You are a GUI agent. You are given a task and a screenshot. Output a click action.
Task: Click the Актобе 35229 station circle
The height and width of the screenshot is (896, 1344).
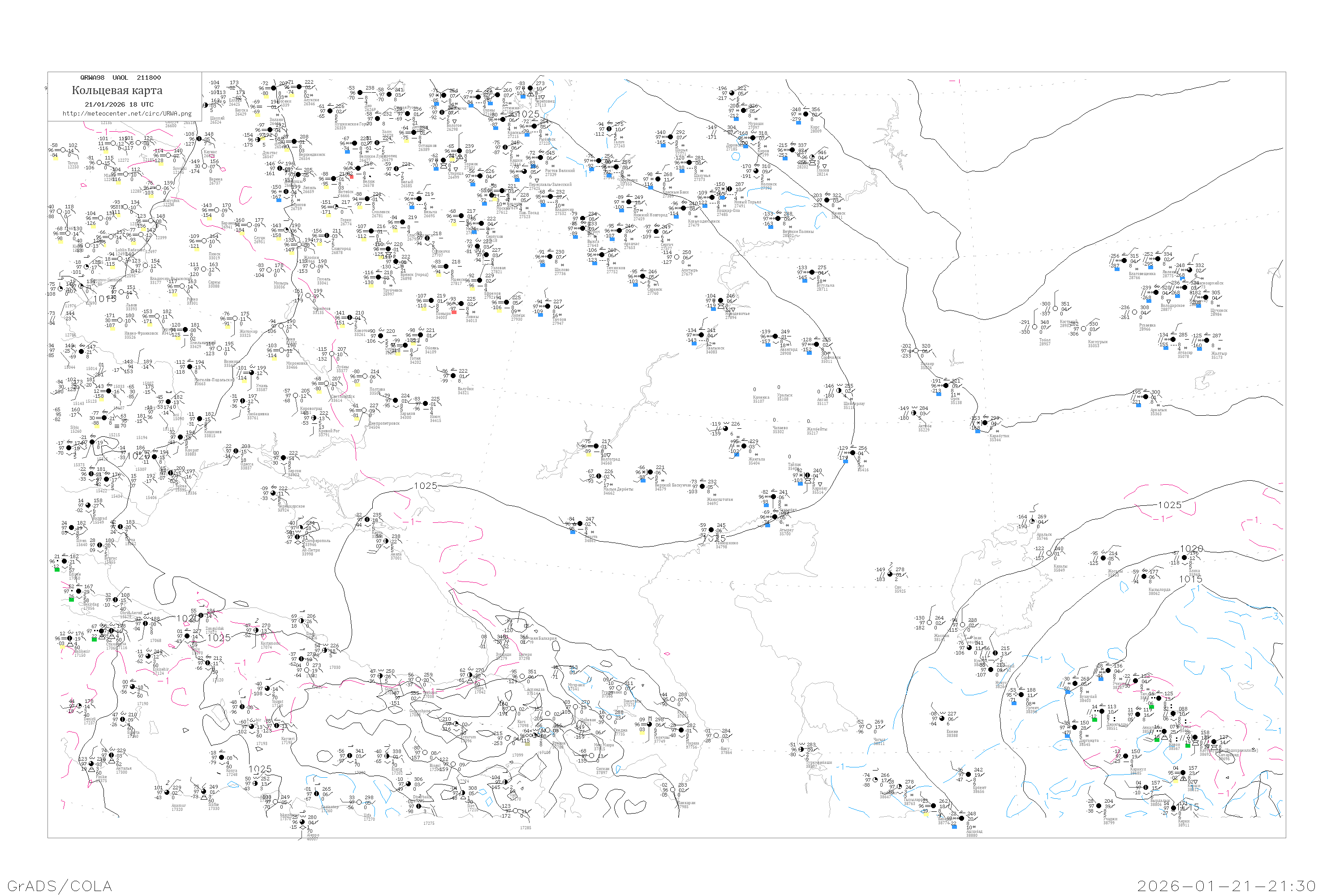click(914, 413)
